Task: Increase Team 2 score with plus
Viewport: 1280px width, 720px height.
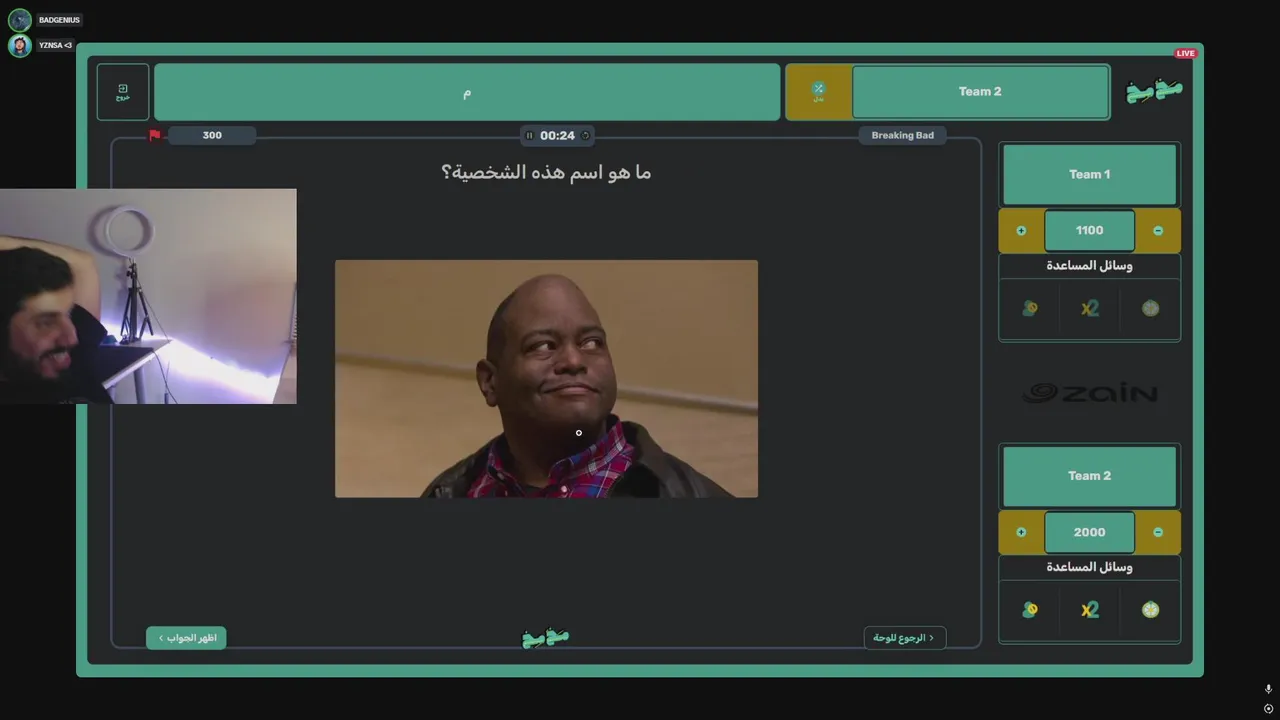Action: (x=1021, y=533)
